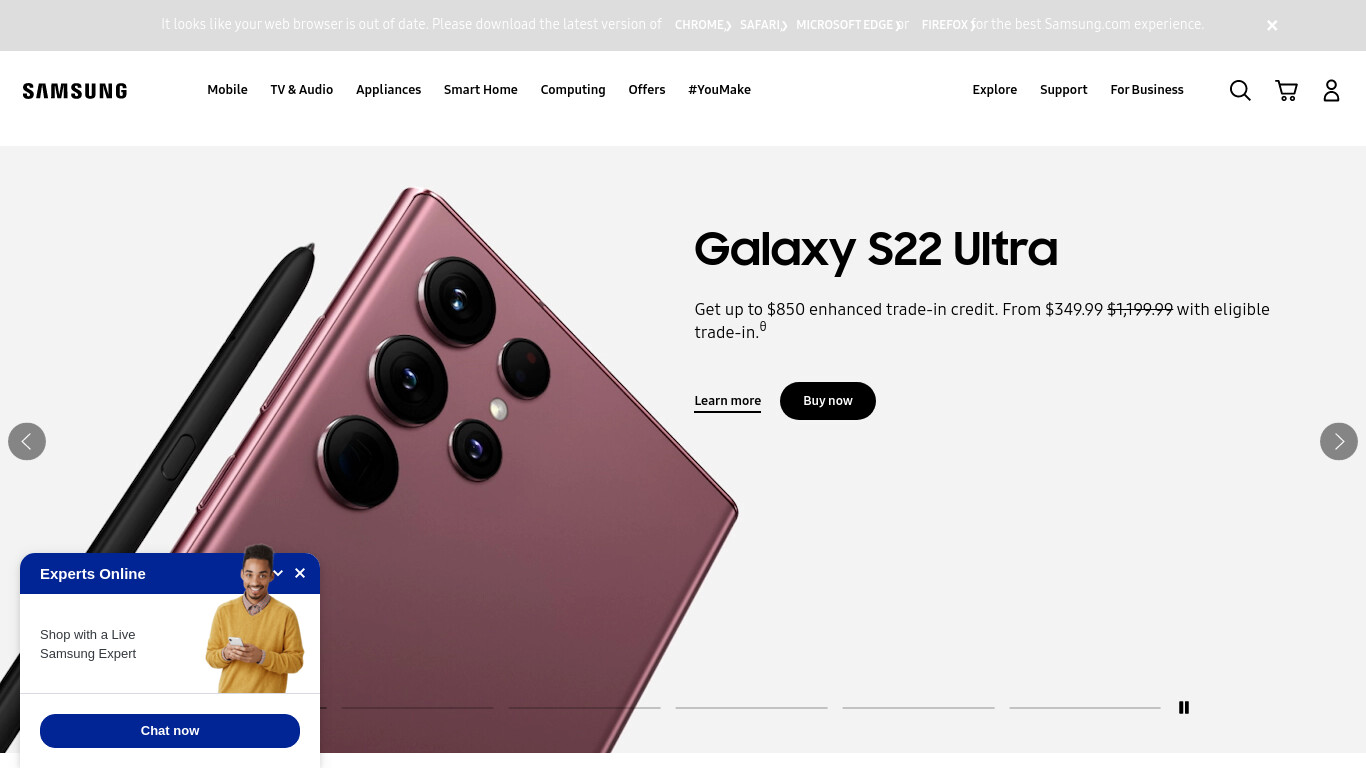The width and height of the screenshot is (1366, 768).
Task: Click the Buy now button
Action: point(828,401)
